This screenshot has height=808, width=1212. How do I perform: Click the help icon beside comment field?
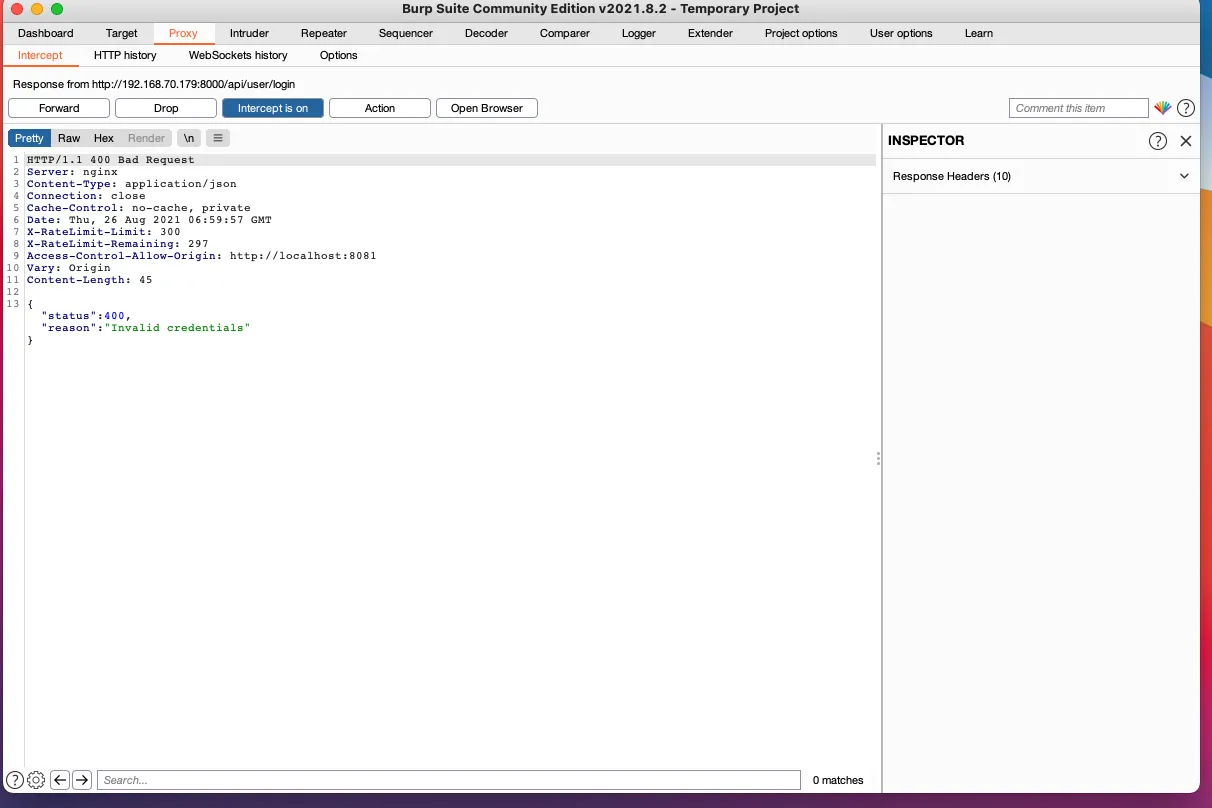pyautogui.click(x=1186, y=108)
